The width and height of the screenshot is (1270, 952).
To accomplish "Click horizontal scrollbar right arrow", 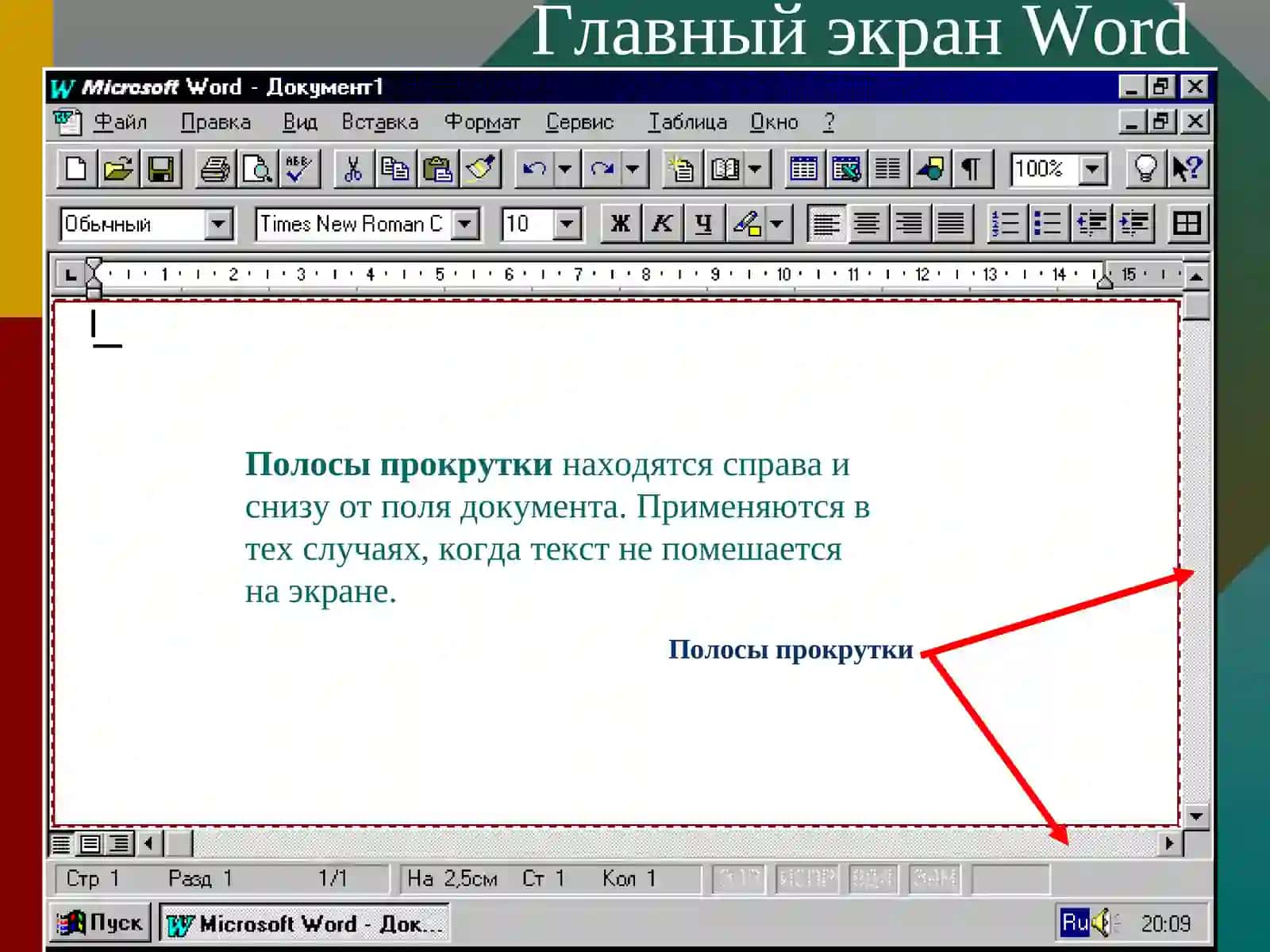I will click(1168, 843).
